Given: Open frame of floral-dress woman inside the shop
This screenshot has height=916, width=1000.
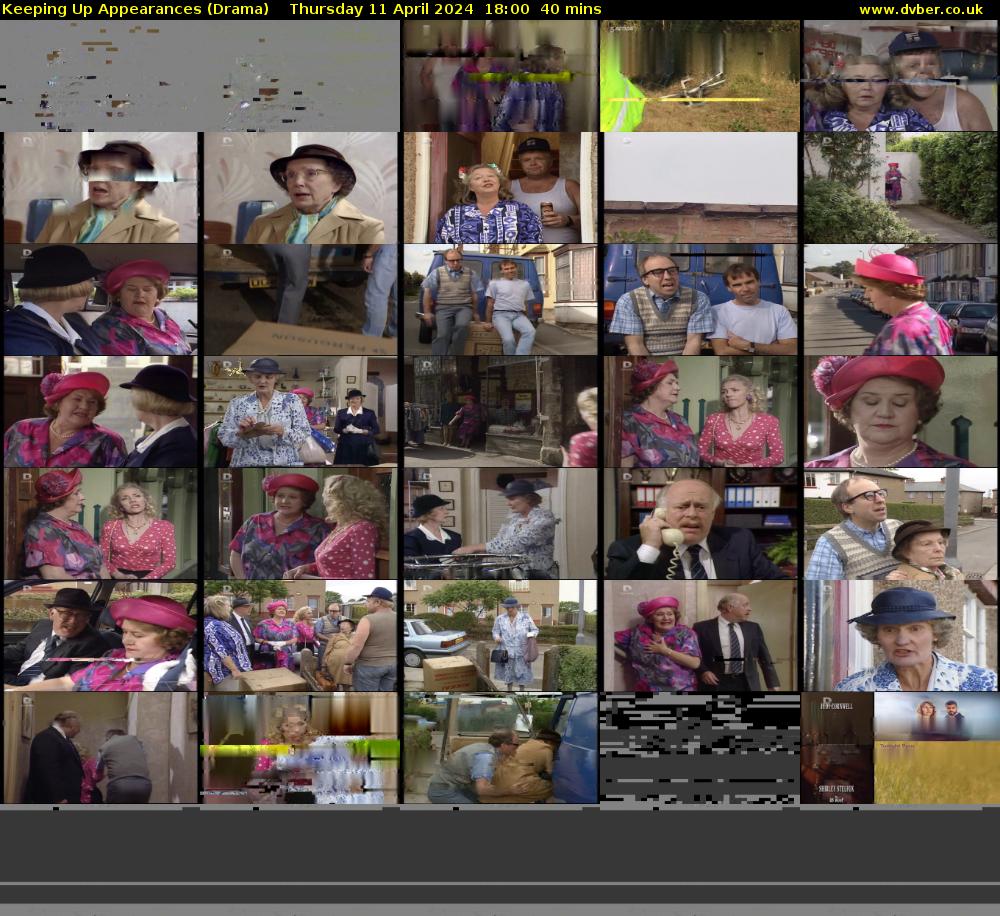Looking at the screenshot, I should coord(300,411).
